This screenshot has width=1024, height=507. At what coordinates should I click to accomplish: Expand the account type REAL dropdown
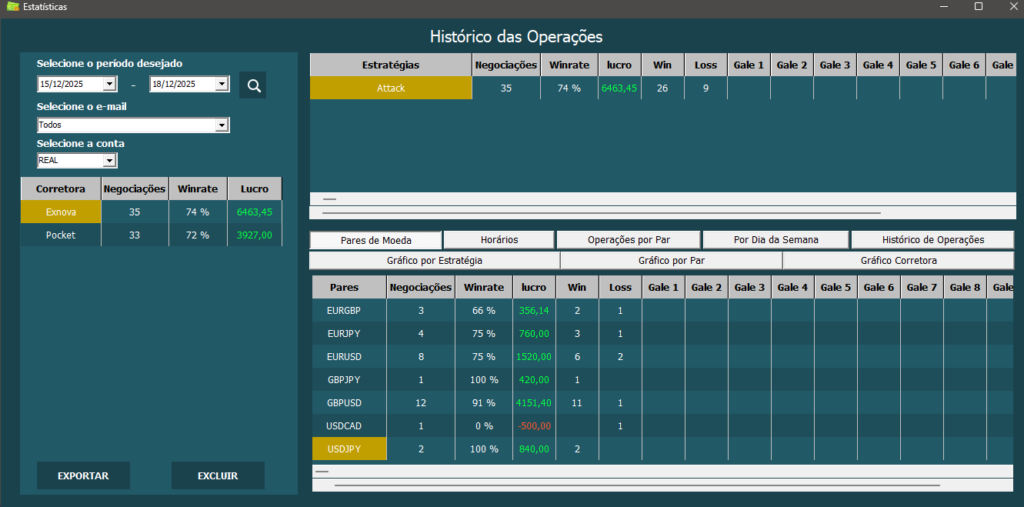pyautogui.click(x=109, y=161)
